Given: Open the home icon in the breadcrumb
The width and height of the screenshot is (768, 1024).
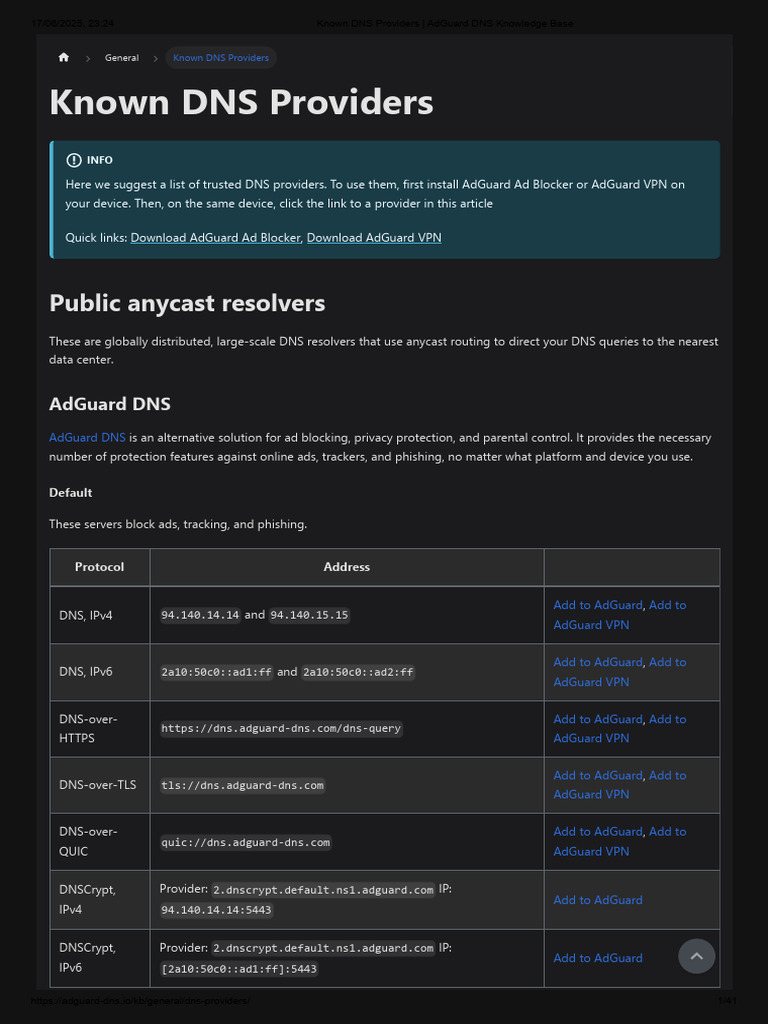Looking at the screenshot, I should tap(63, 57).
